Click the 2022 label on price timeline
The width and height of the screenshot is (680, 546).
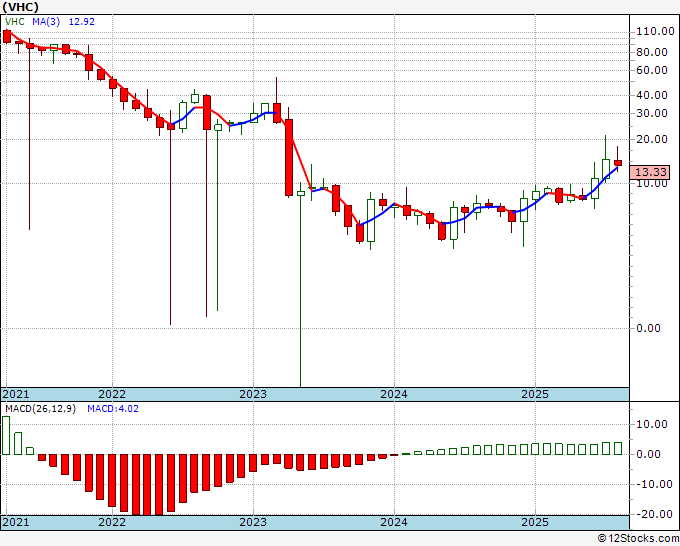[x=112, y=394]
